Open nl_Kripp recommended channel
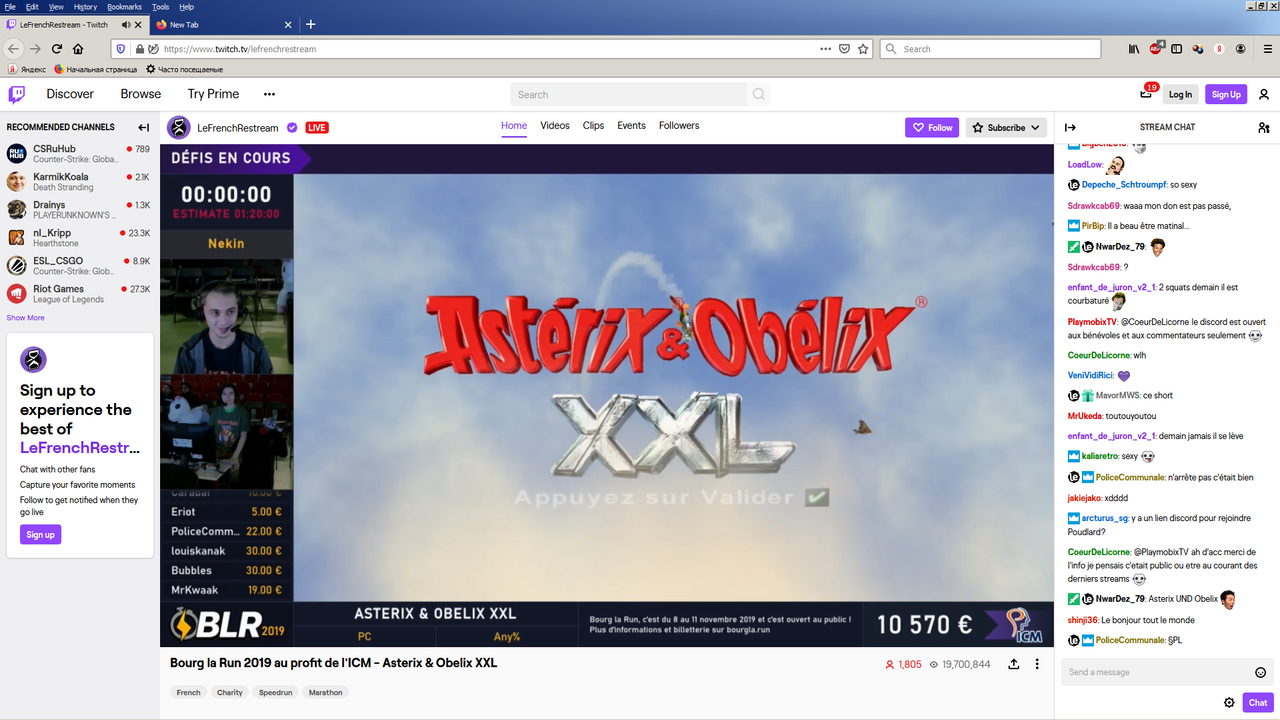 (x=80, y=238)
